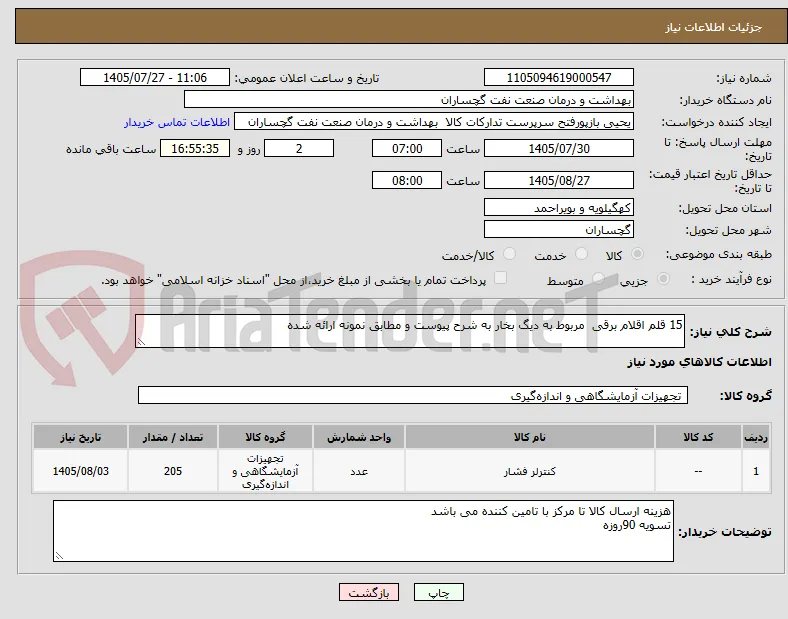Screen dimensions: 788x619
Task: Click the need date cell 1405/08/03
Action: pos(80,471)
